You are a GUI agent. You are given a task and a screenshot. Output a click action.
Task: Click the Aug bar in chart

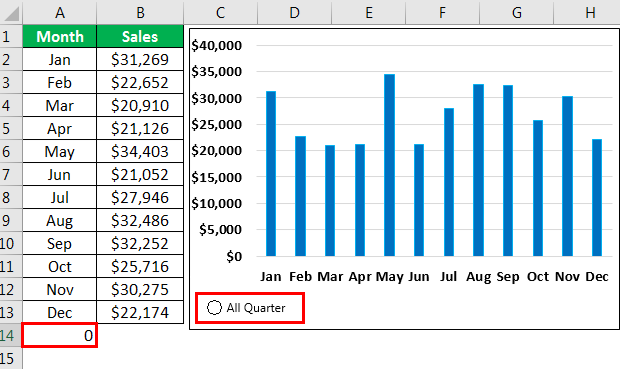(478, 170)
